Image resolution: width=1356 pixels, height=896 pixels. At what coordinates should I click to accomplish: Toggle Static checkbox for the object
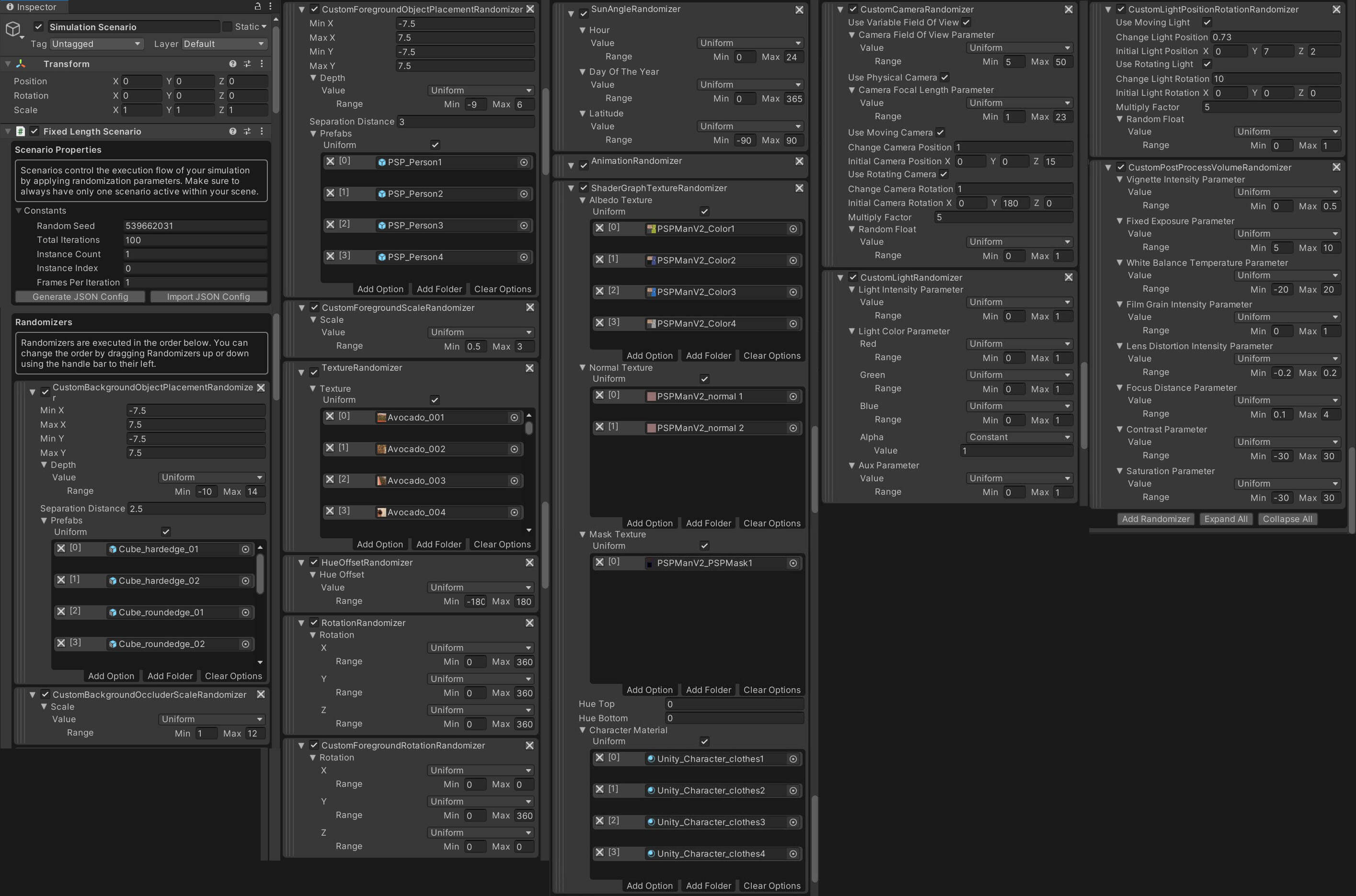point(227,26)
